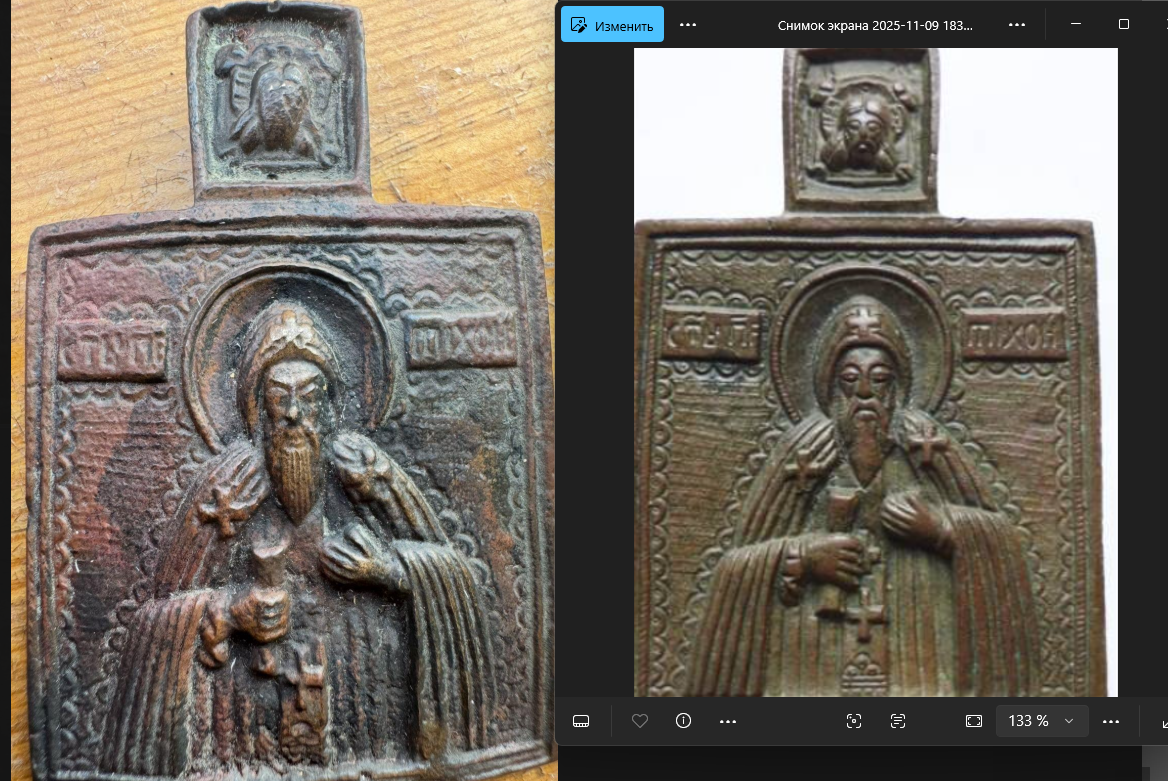Click the fullscreen arrow icon at bottom right
Screen dimensions: 1168x781
pos(1162,721)
